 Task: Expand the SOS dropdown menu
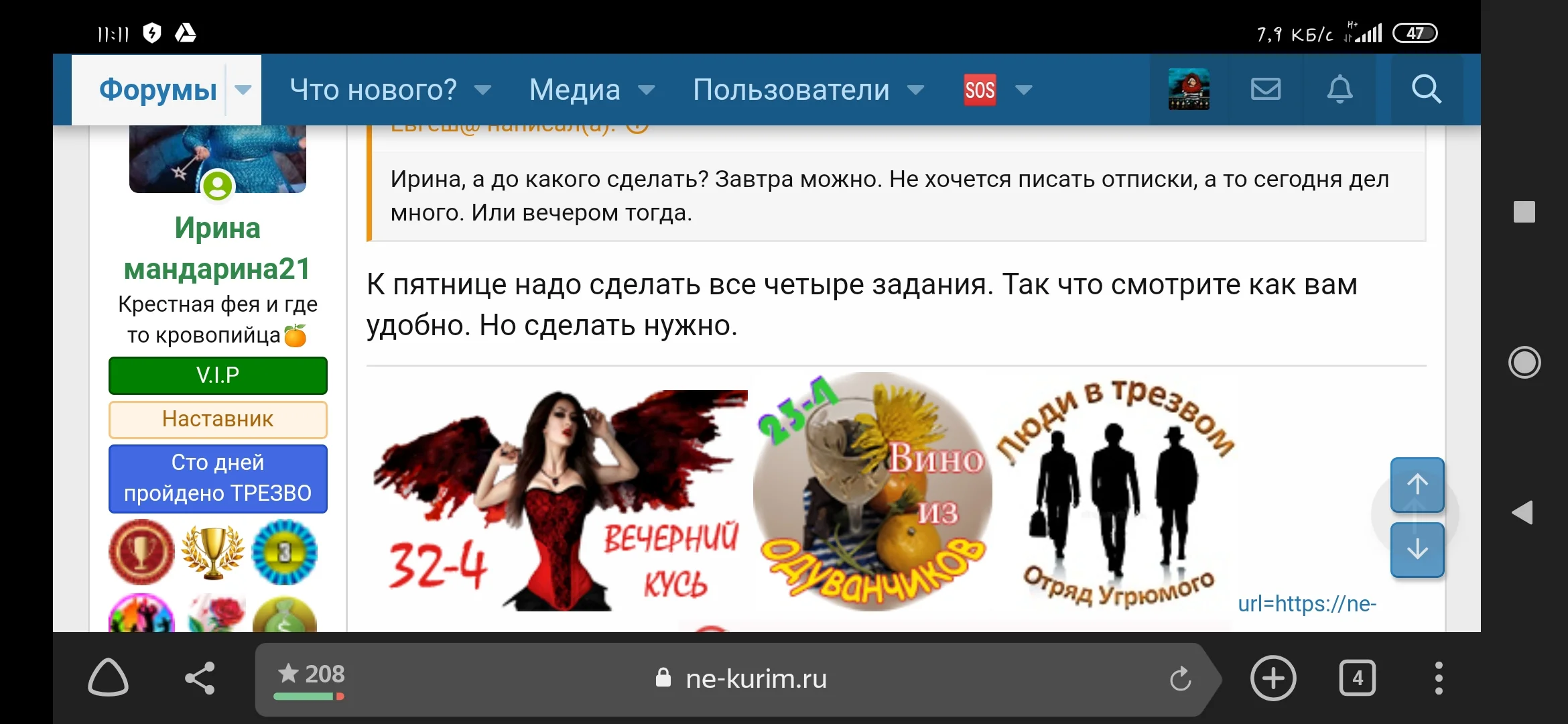click(x=1024, y=89)
